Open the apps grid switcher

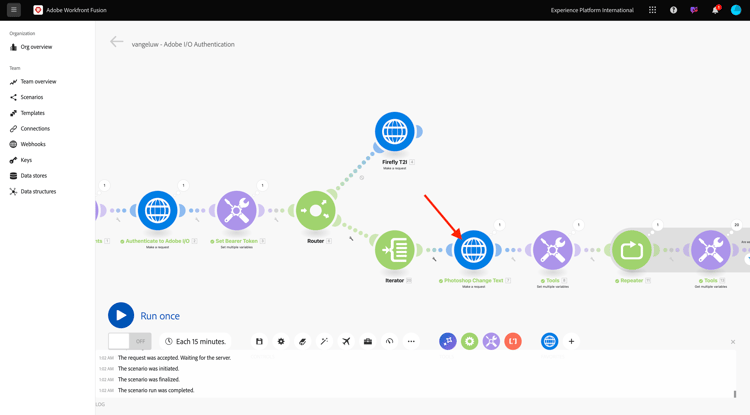pos(652,10)
